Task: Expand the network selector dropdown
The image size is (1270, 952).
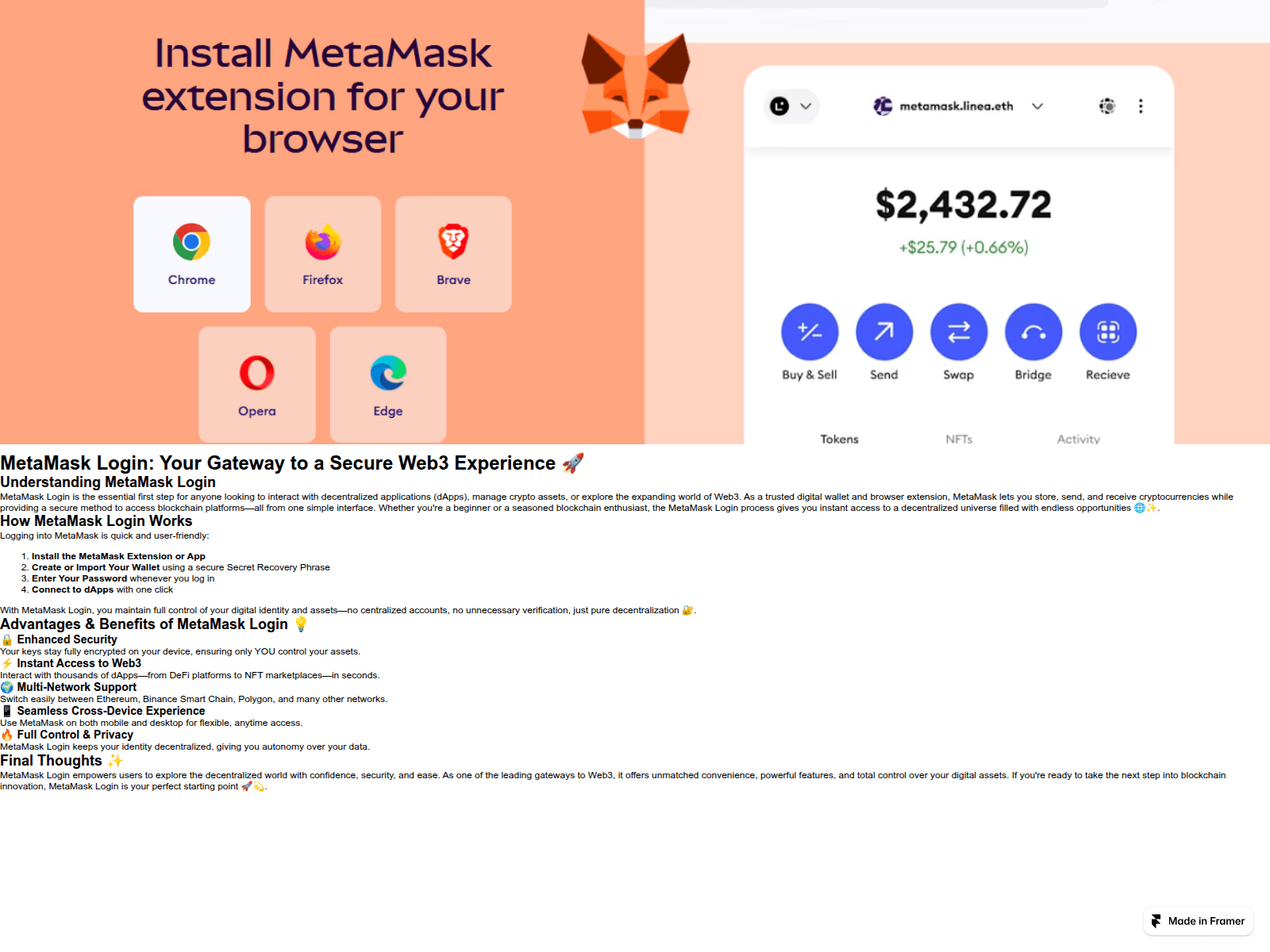Action: coord(791,106)
